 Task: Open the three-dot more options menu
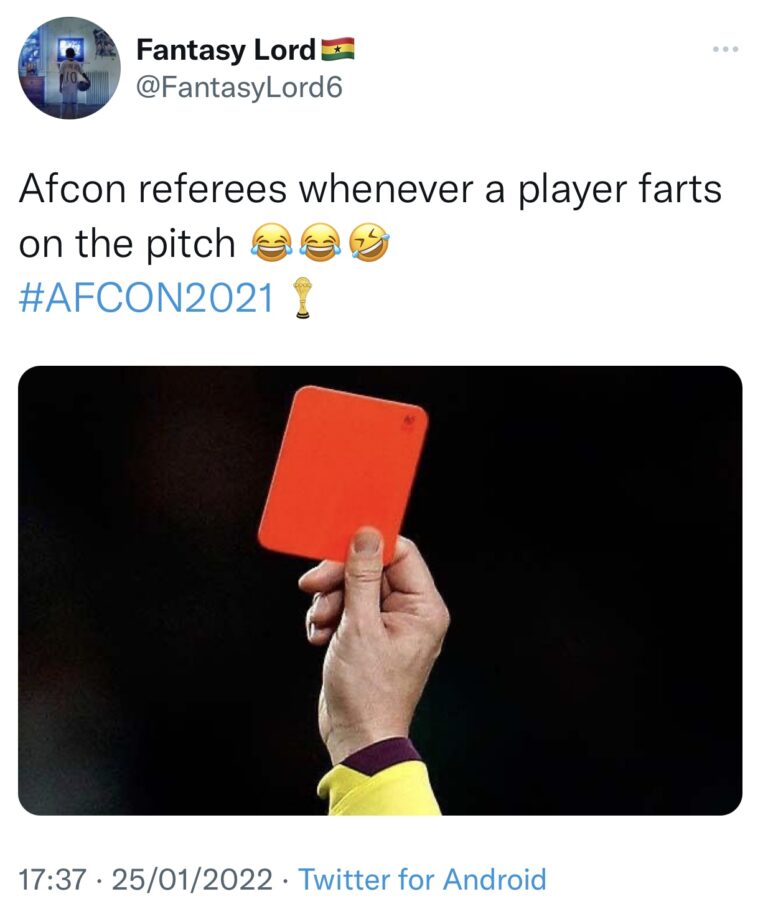[x=726, y=49]
